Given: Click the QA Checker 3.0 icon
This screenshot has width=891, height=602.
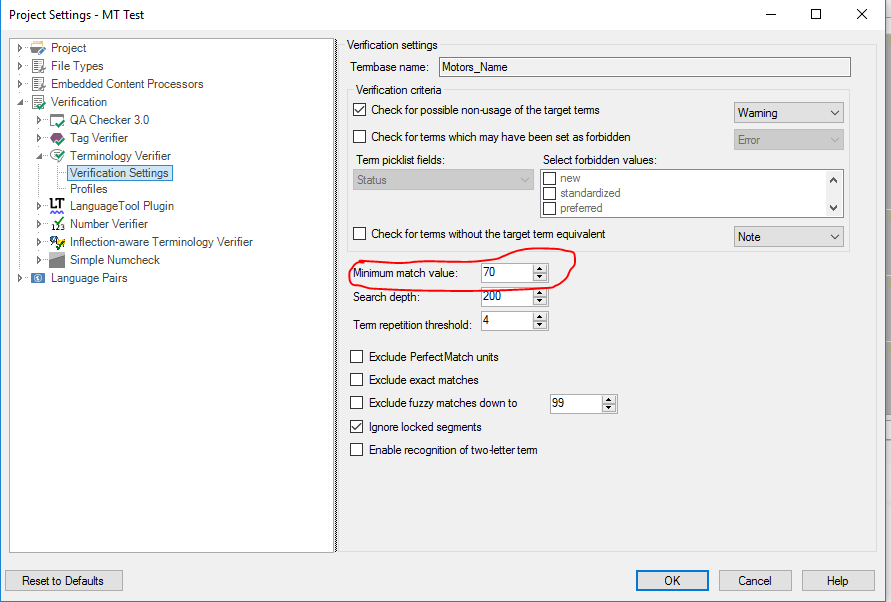Looking at the screenshot, I should click(57, 121).
